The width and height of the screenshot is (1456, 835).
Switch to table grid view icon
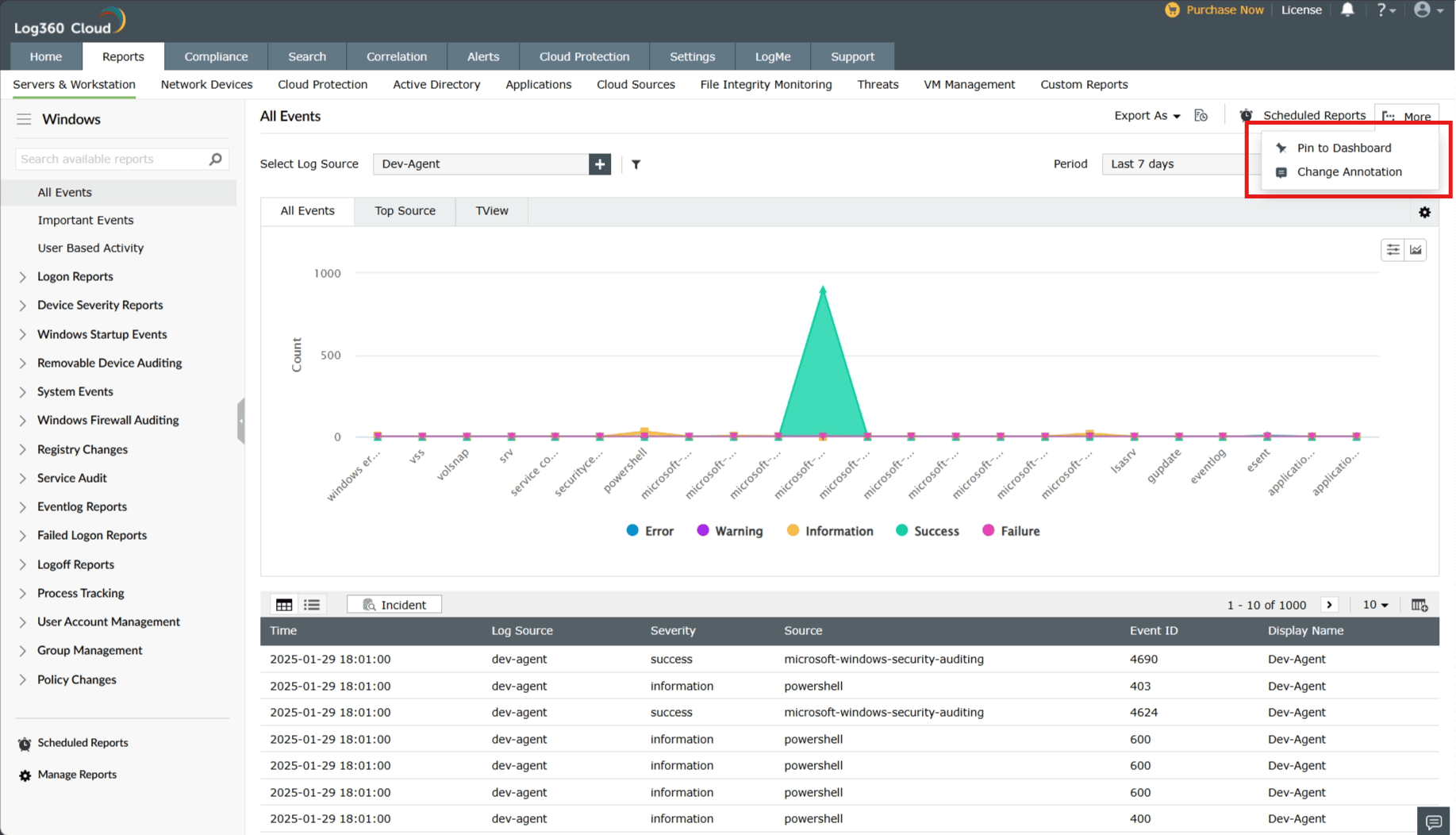point(284,605)
